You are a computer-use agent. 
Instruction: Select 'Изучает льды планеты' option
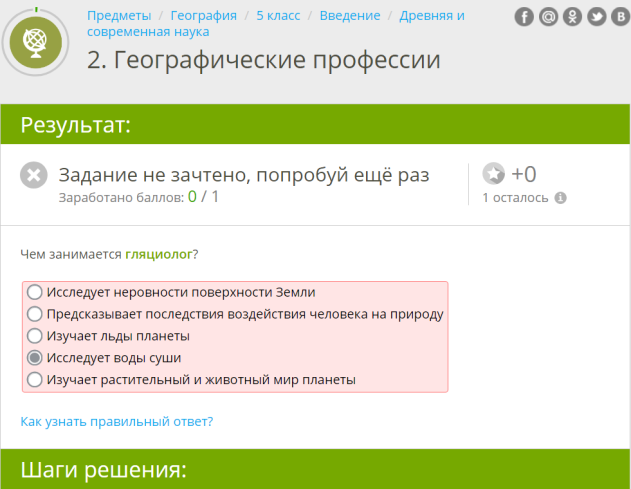pos(35,336)
